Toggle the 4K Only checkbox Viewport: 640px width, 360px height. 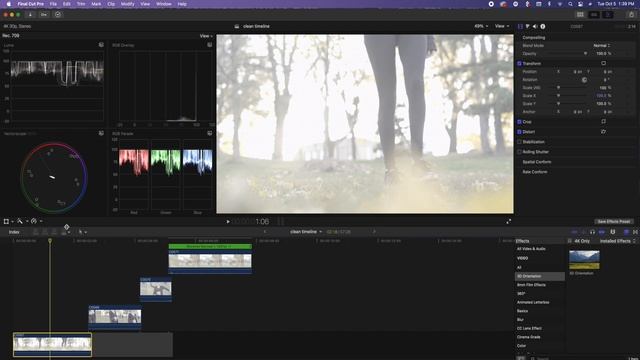tap(569, 241)
